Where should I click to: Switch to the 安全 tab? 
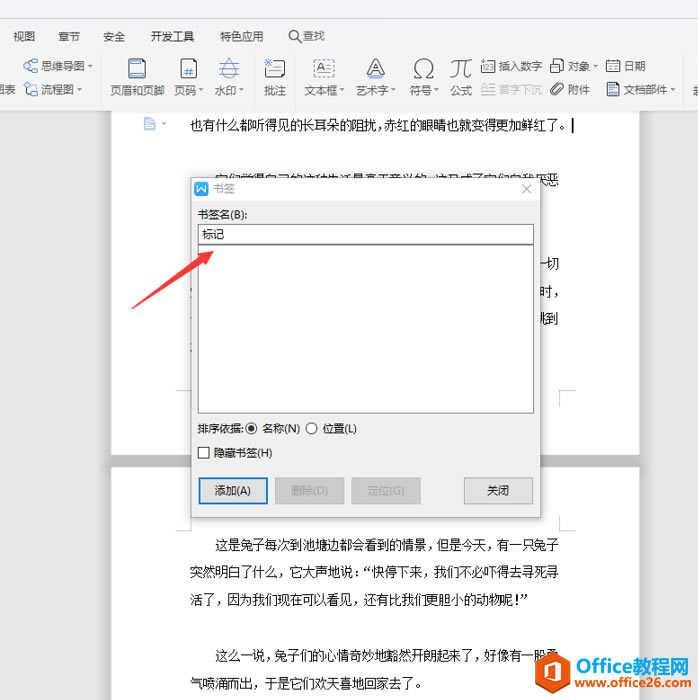pos(114,36)
